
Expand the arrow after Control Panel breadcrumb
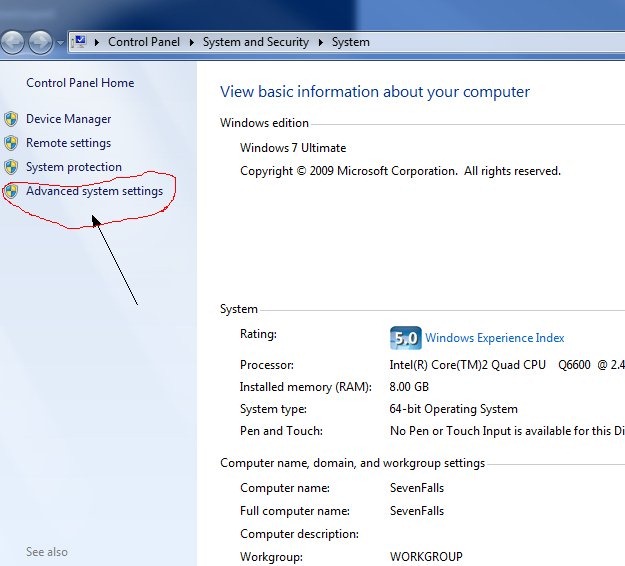pyautogui.click(x=193, y=42)
